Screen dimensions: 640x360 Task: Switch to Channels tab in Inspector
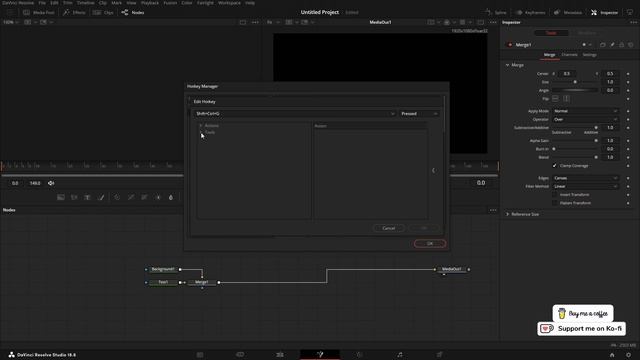click(569, 55)
